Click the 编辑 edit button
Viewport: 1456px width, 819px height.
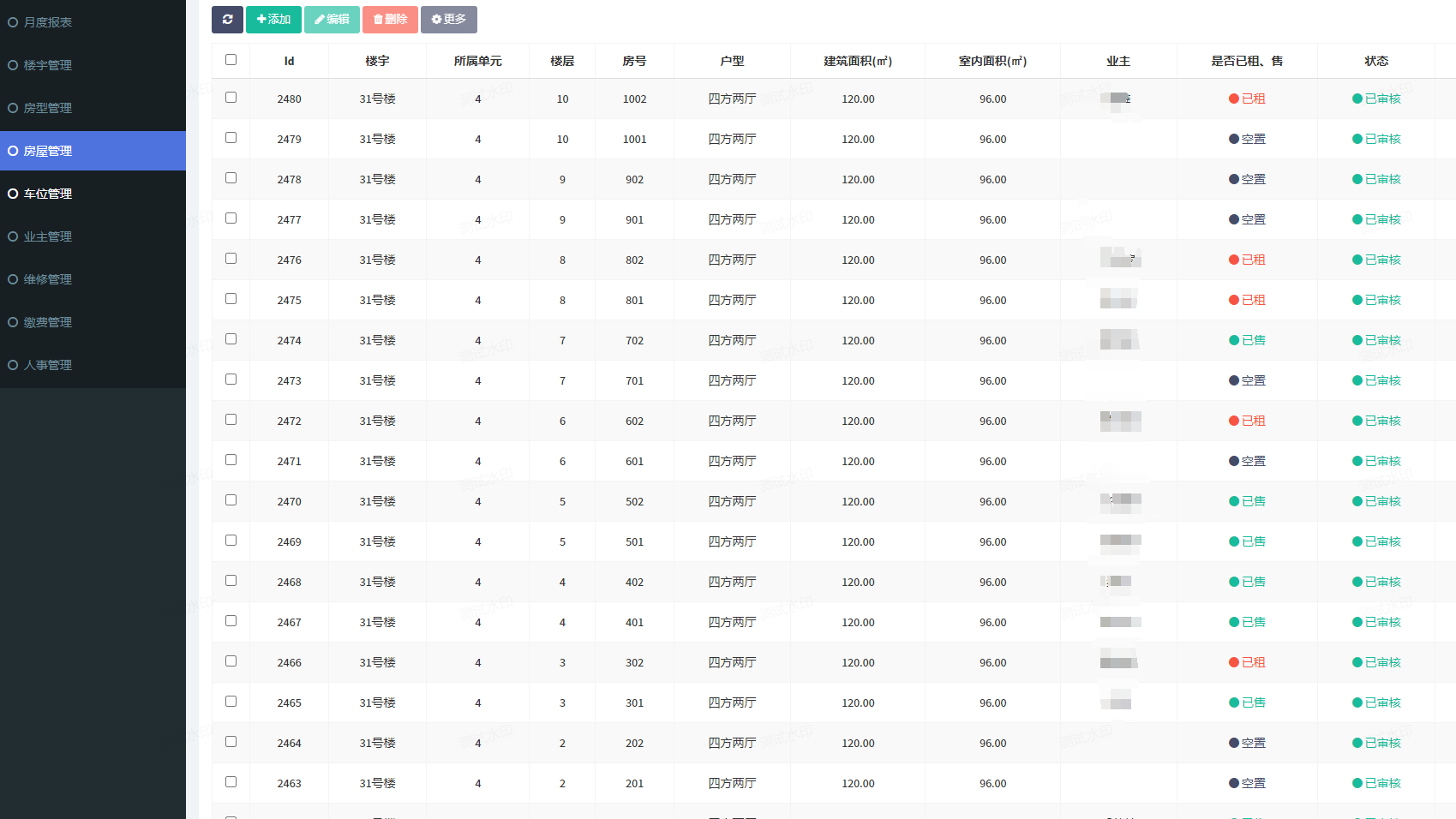pyautogui.click(x=332, y=20)
